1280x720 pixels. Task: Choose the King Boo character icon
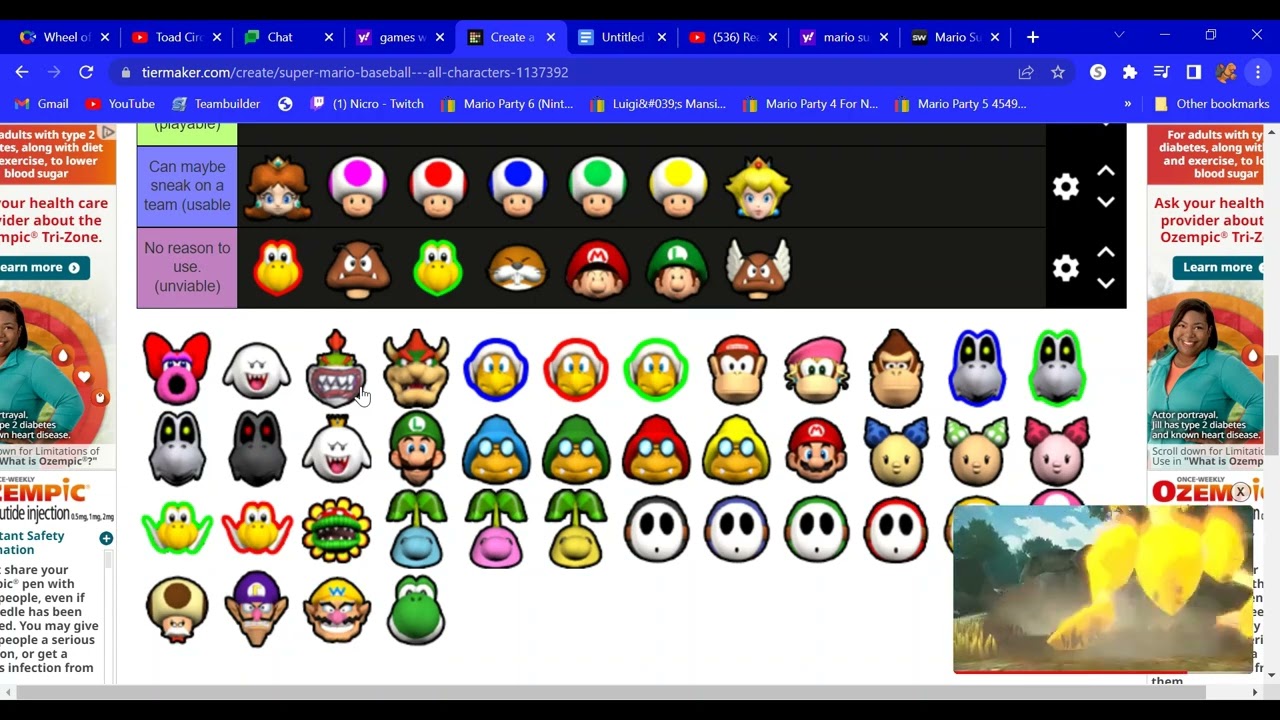coord(337,448)
